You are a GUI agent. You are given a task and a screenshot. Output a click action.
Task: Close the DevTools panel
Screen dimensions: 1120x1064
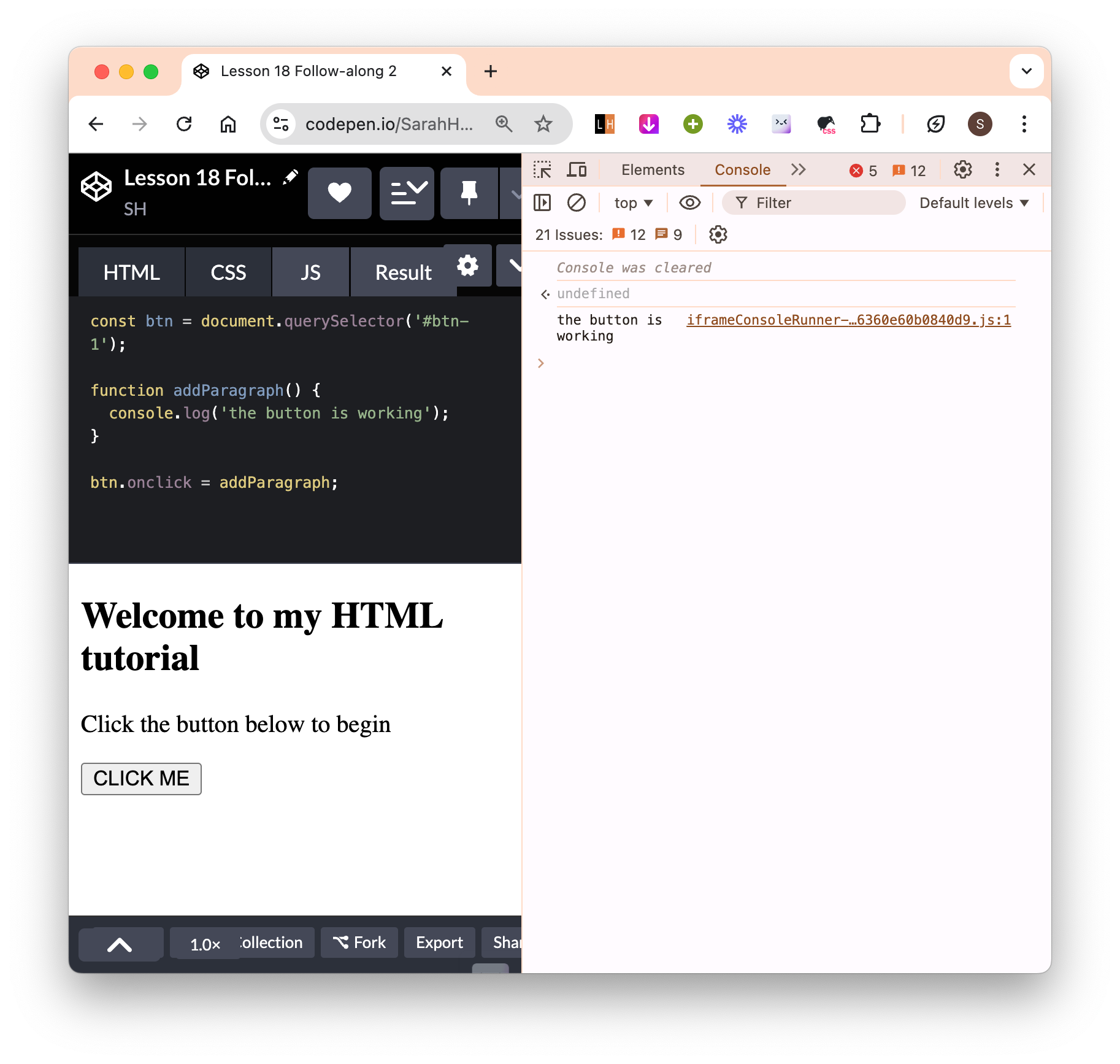pos(1029,170)
